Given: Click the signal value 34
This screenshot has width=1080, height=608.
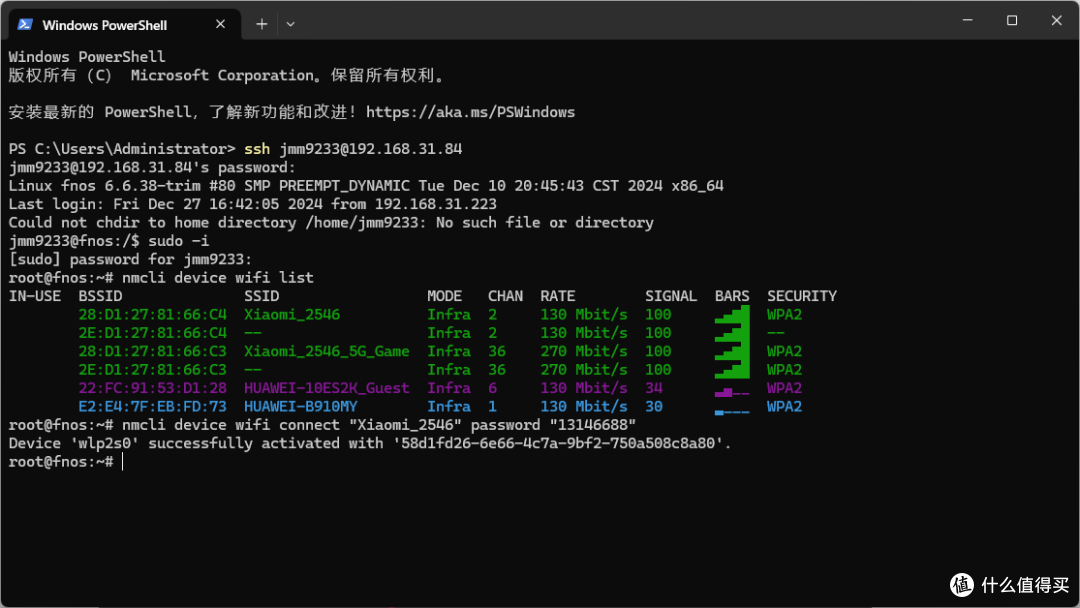Looking at the screenshot, I should pos(654,388).
